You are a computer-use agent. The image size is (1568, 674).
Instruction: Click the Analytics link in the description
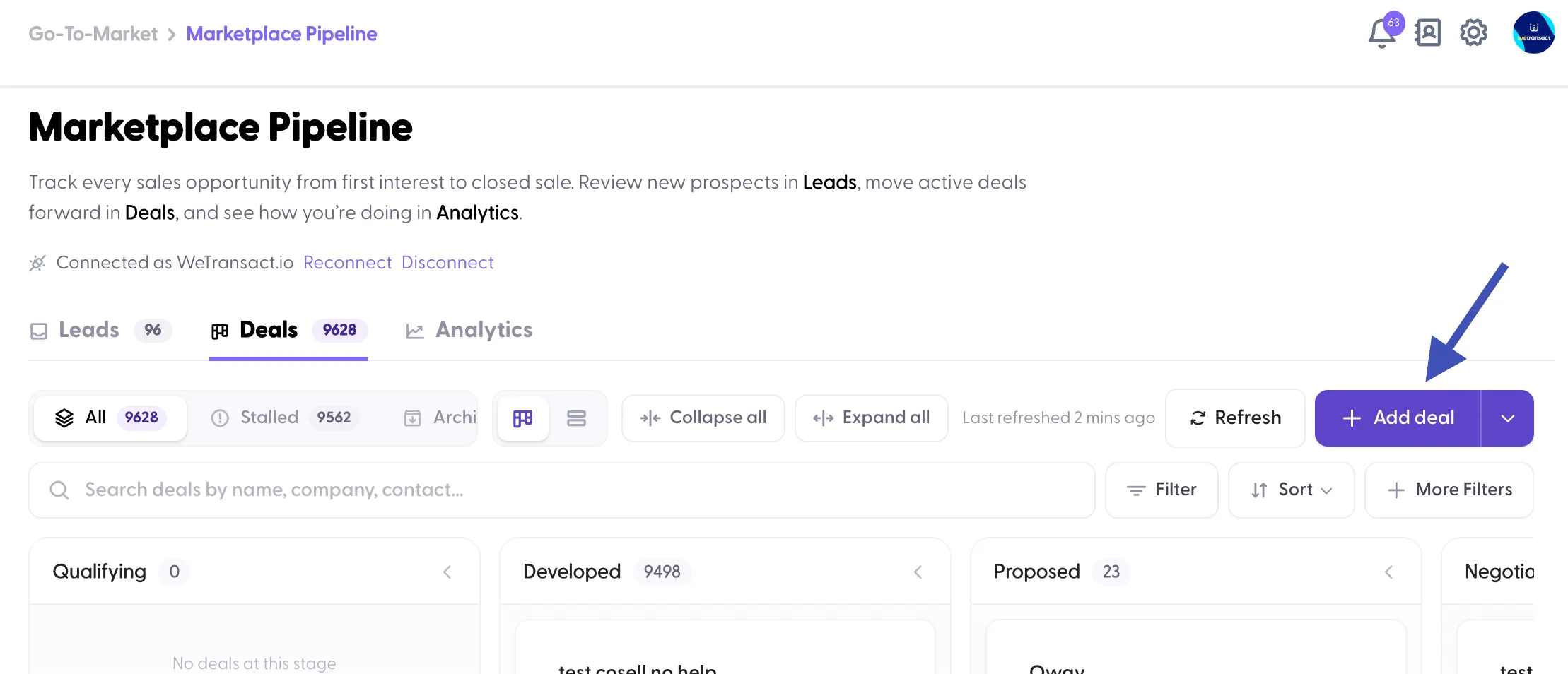[477, 213]
